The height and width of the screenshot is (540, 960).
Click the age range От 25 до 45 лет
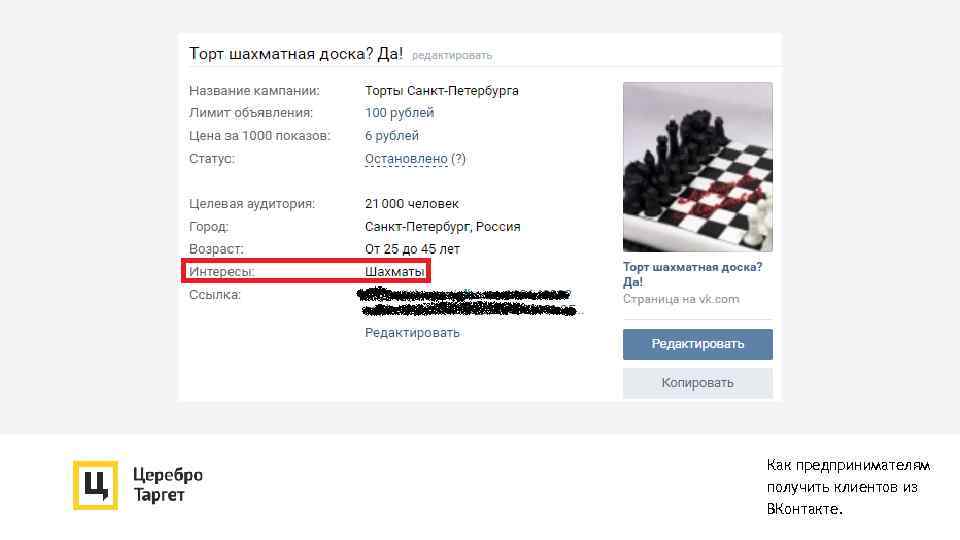point(412,249)
